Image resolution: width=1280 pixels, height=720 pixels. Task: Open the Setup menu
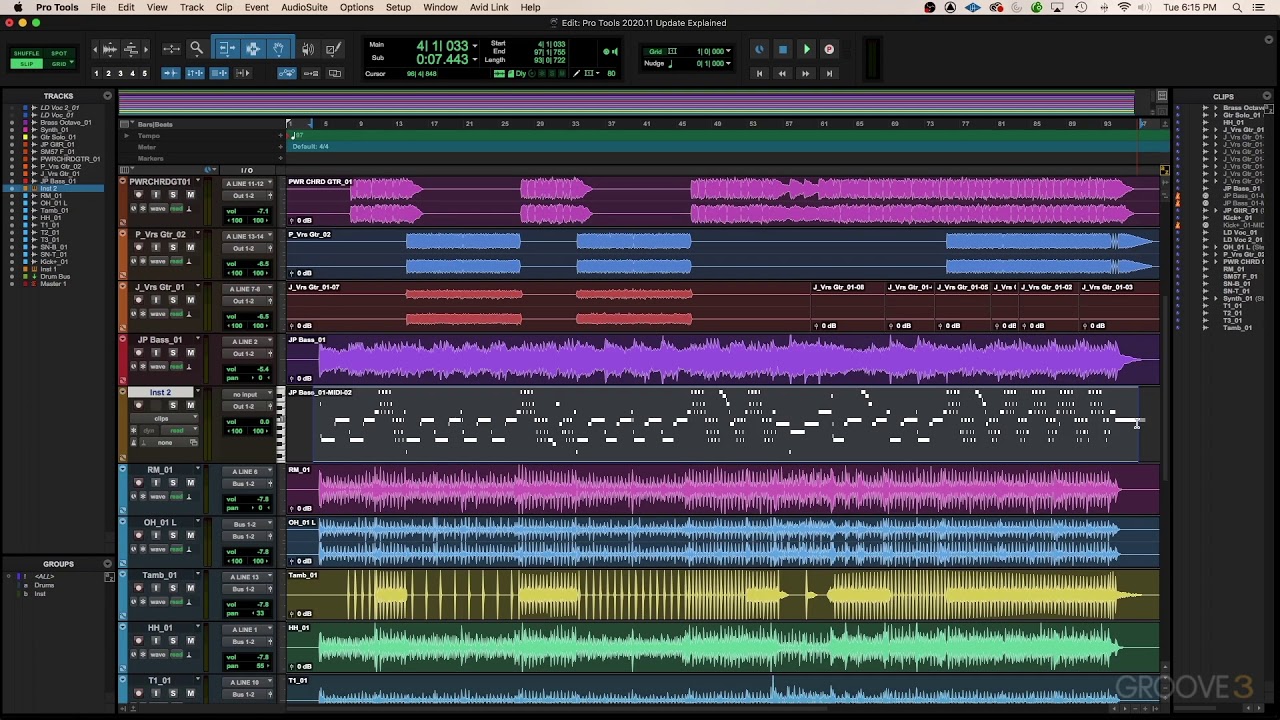(x=398, y=7)
